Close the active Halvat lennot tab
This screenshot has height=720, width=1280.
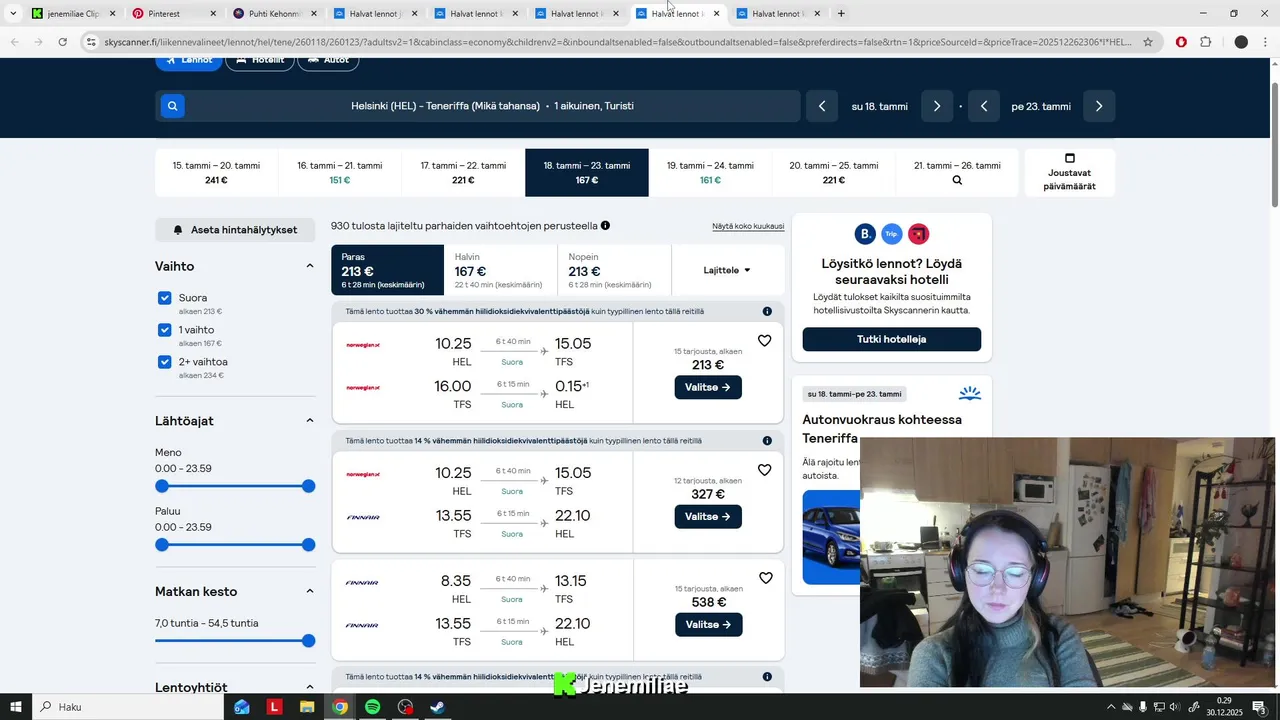tap(716, 14)
